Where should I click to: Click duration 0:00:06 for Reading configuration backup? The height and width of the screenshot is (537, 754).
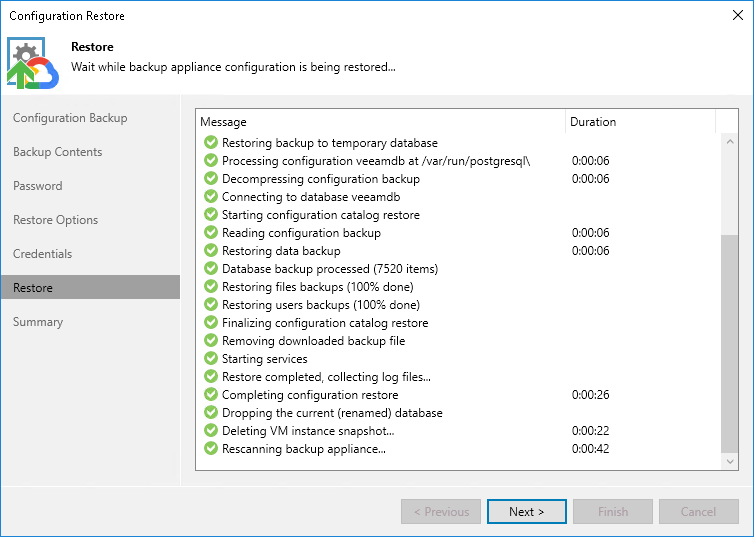click(591, 233)
